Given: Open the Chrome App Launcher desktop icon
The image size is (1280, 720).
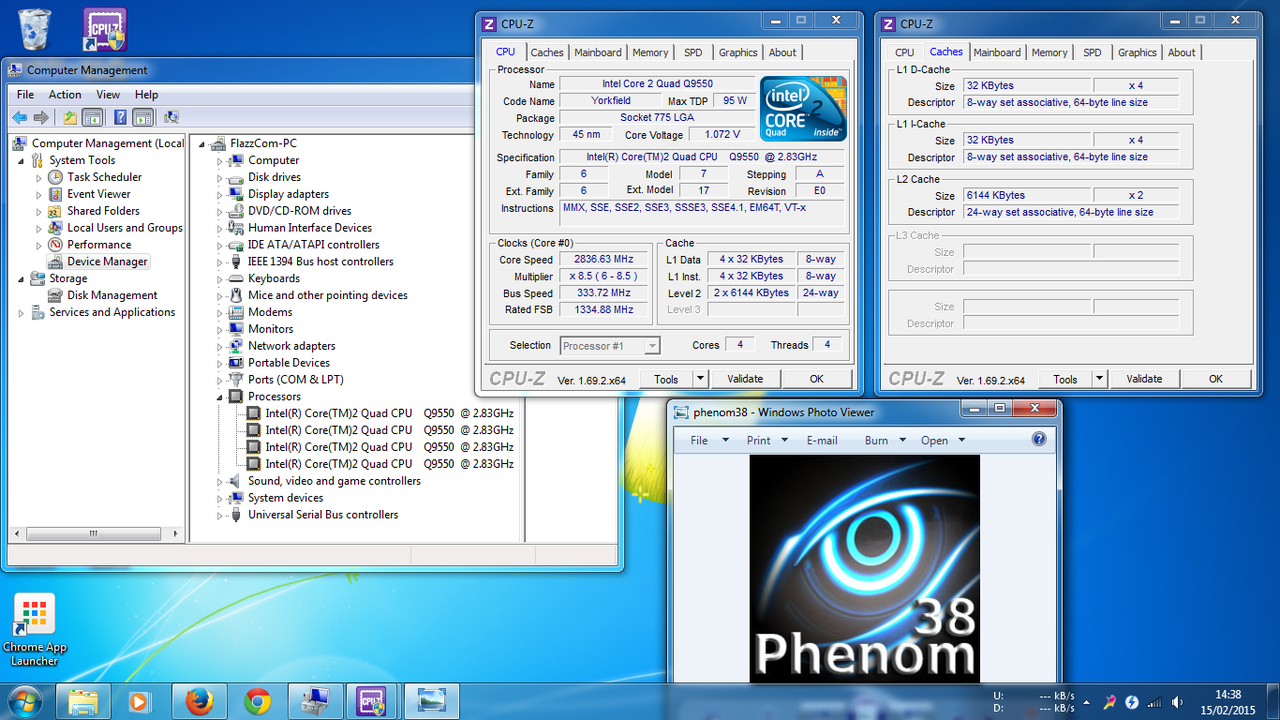Looking at the screenshot, I should click(35, 630).
